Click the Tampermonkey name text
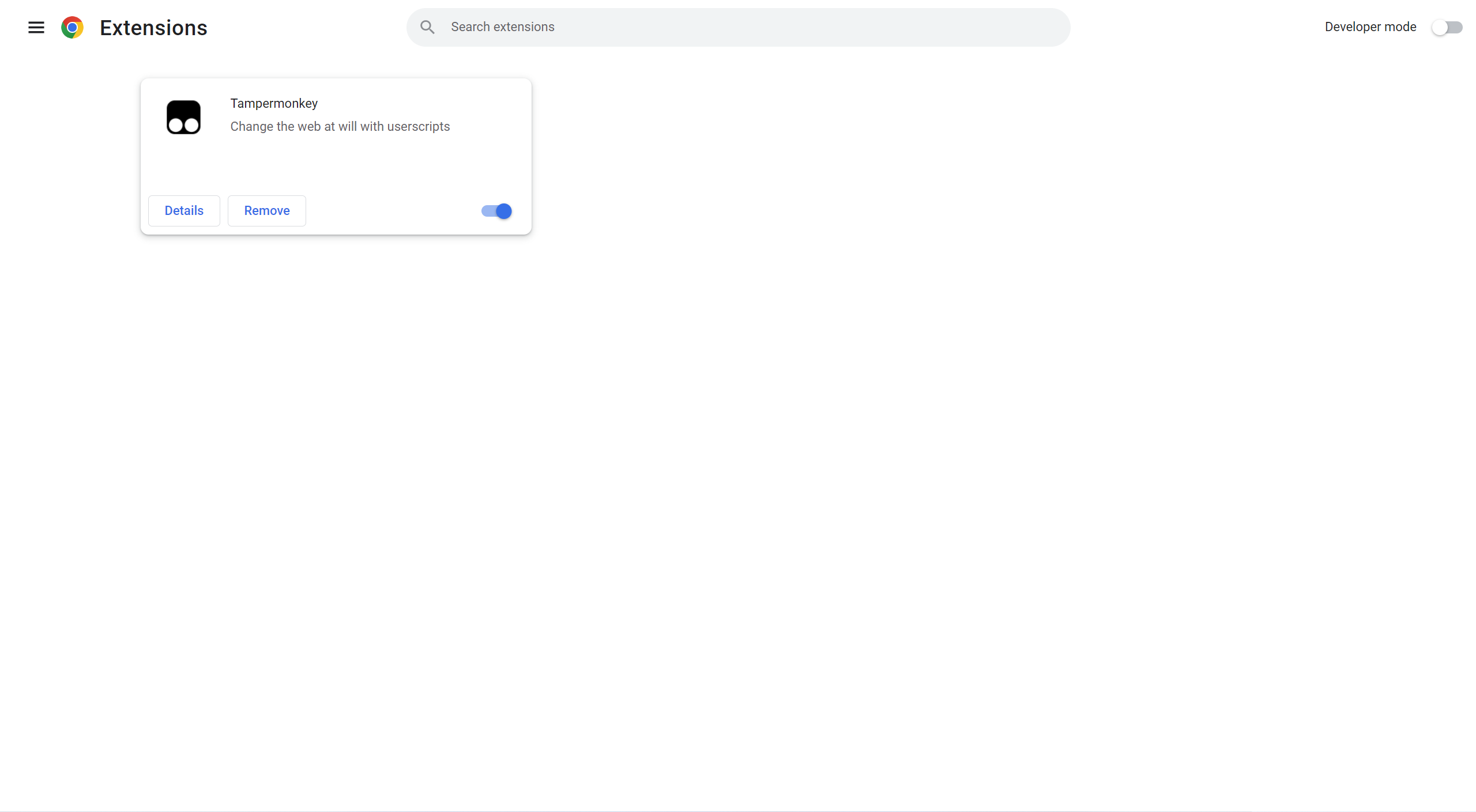This screenshot has width=1476, height=812. tap(274, 103)
